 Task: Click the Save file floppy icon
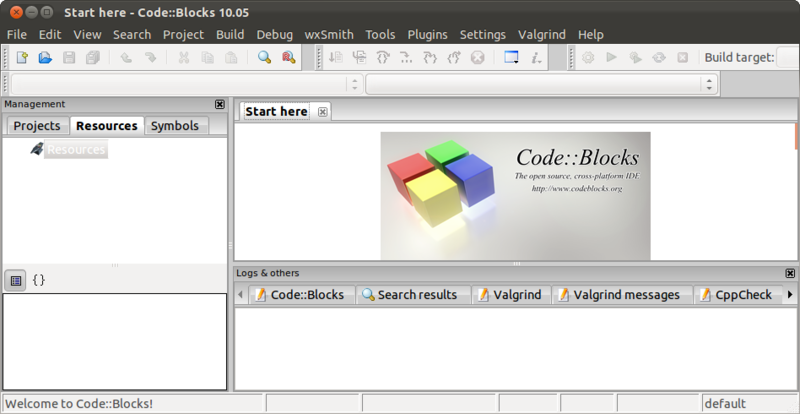[x=69, y=57]
